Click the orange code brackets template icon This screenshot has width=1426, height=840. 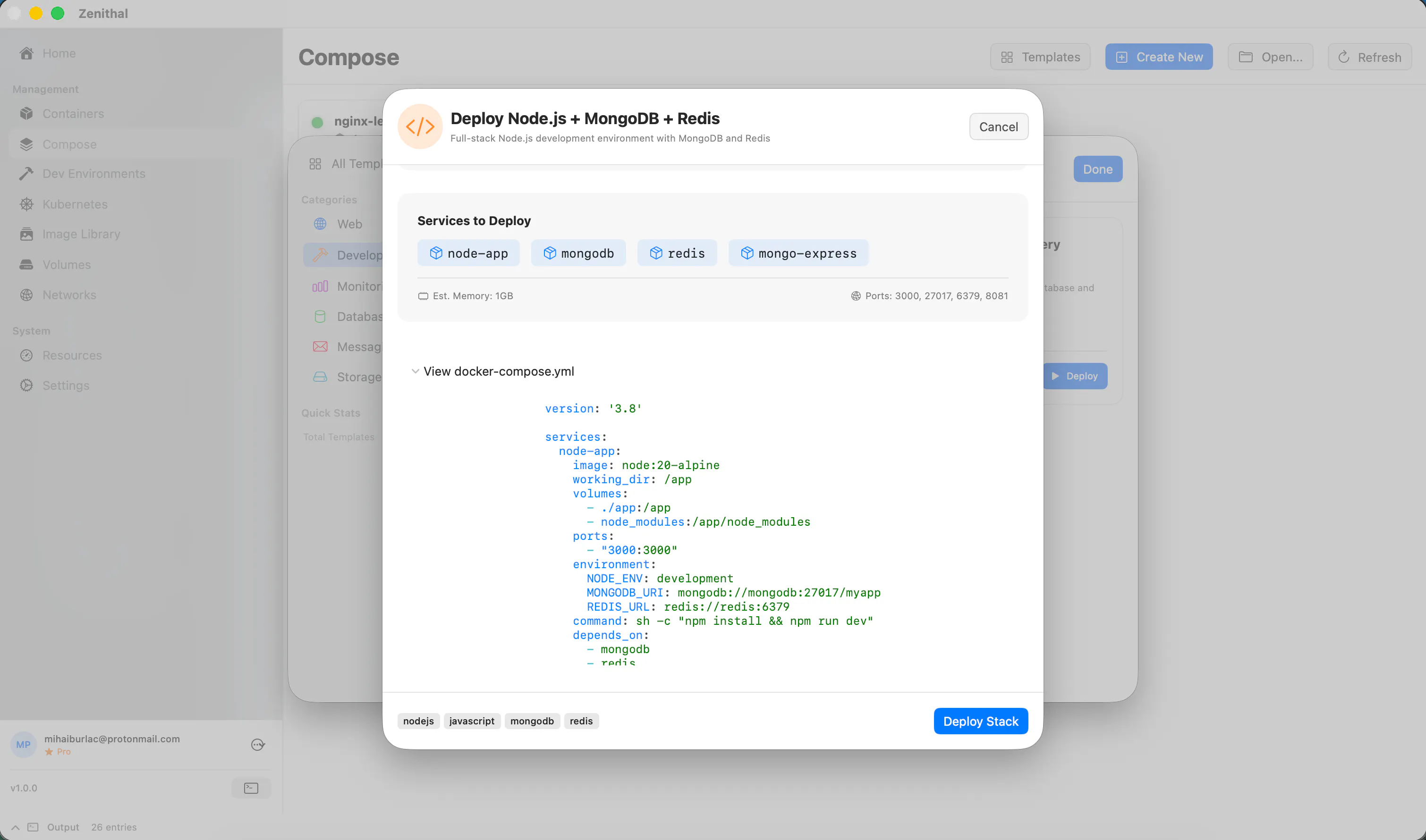(x=420, y=127)
